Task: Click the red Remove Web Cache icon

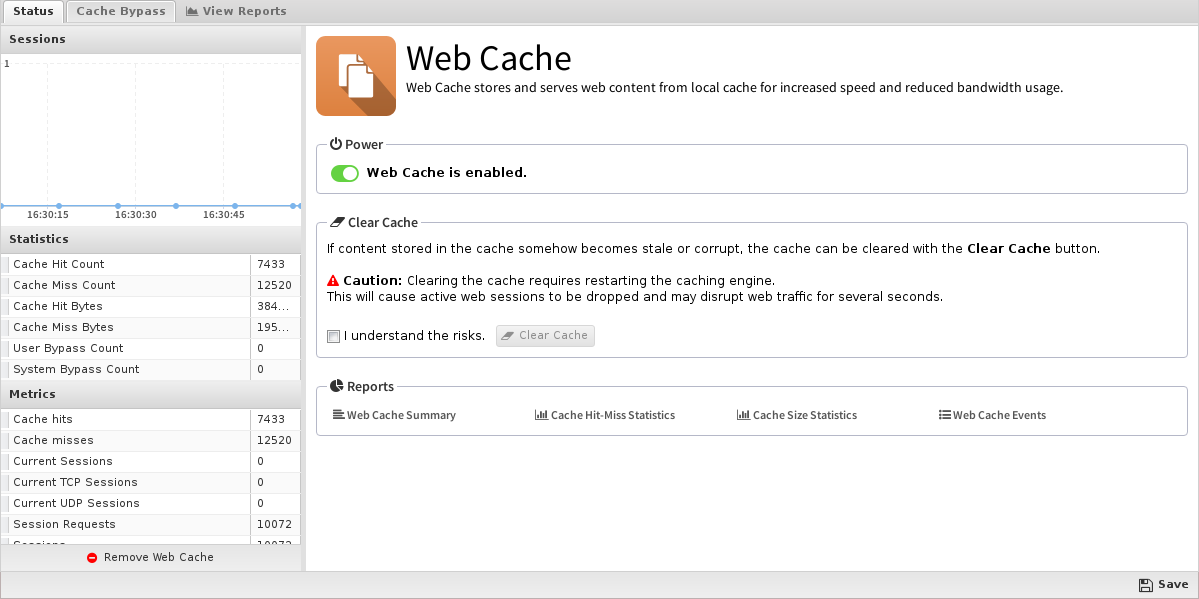Action: coord(92,558)
